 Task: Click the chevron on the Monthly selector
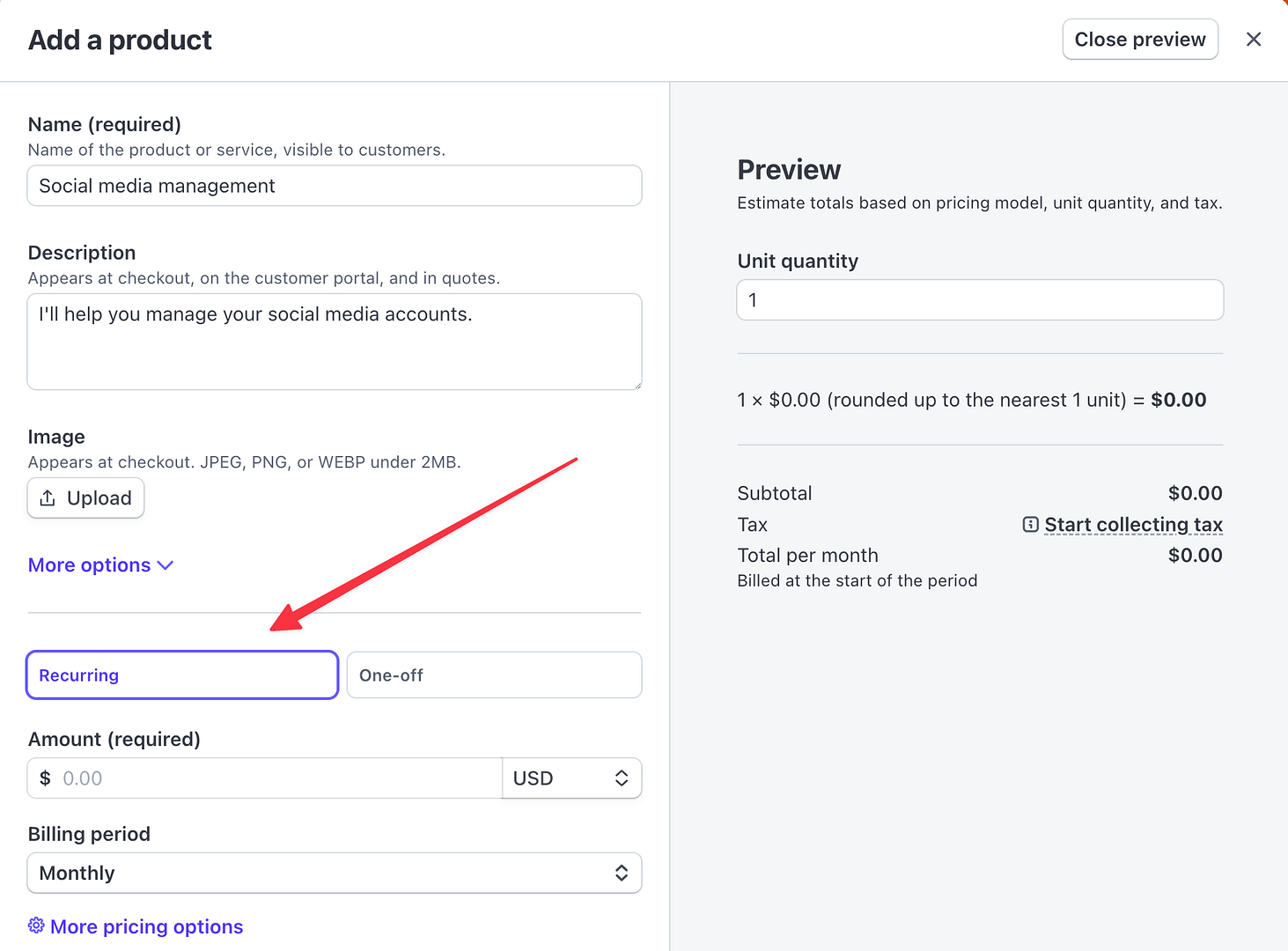(622, 873)
